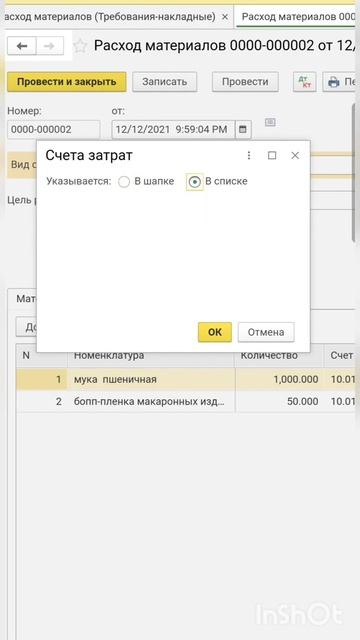Click Провести и закрыть button

(x=67, y=82)
